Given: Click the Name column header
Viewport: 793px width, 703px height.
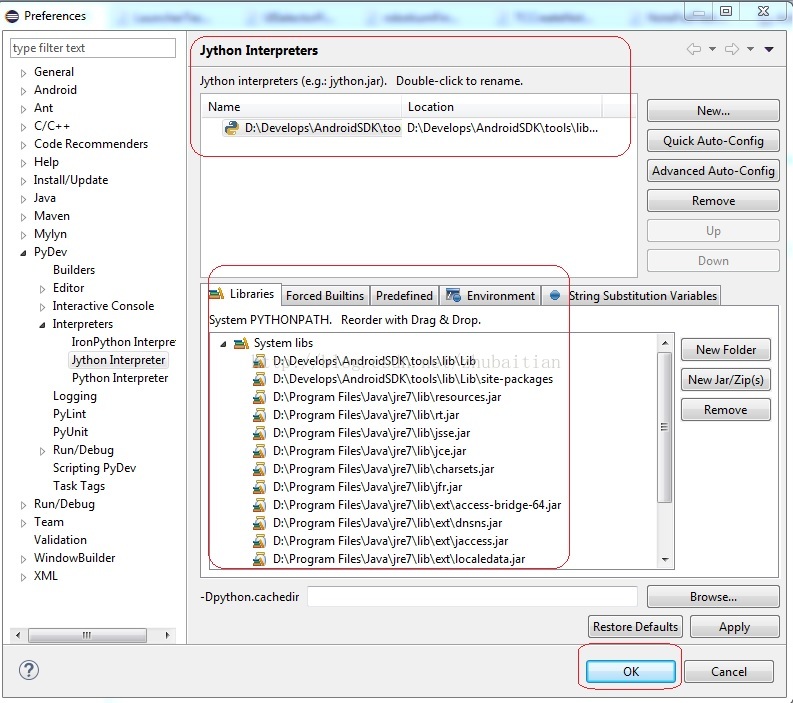Looking at the screenshot, I should 302,107.
